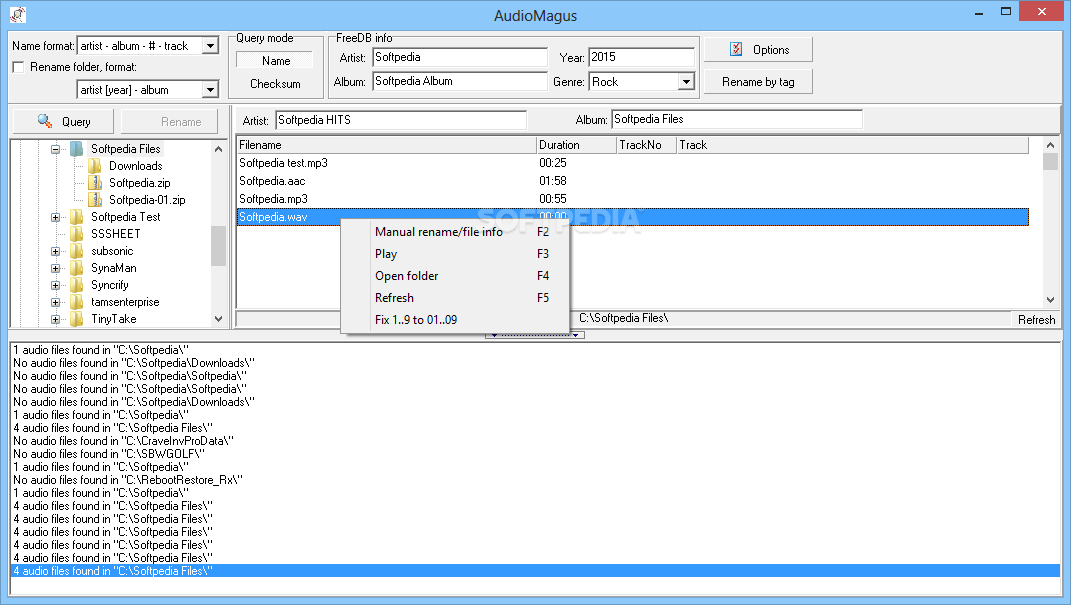Viewport: 1071px width, 605px height.
Task: Click folder tree scroll up arrow
Action: click(x=218, y=148)
